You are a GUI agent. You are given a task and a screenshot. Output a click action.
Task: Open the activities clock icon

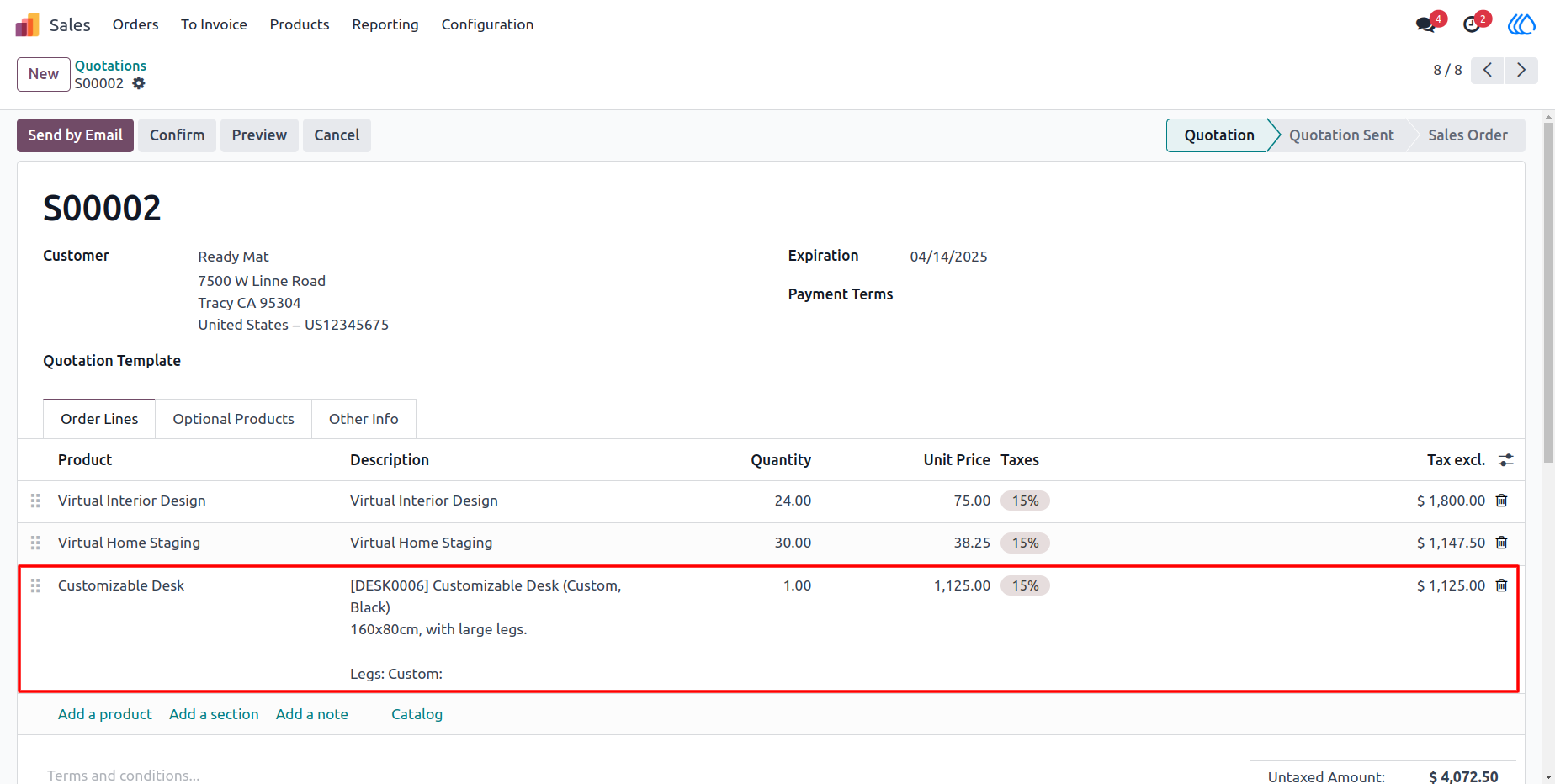tap(1472, 24)
